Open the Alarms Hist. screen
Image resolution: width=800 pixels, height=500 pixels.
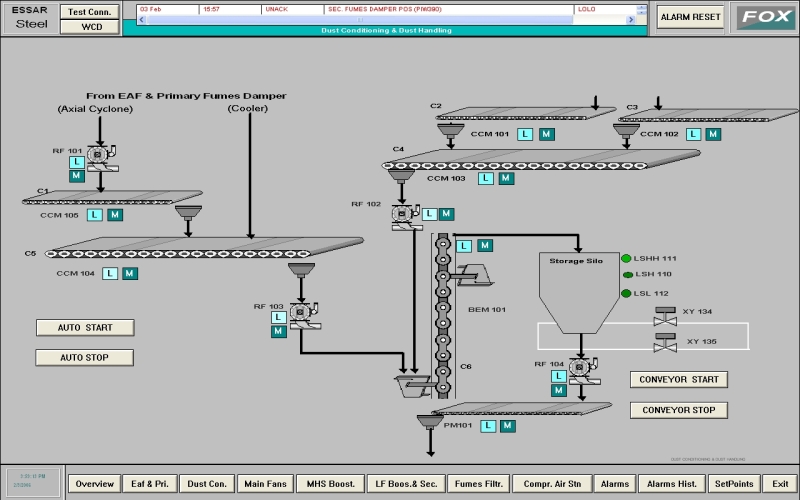point(671,484)
